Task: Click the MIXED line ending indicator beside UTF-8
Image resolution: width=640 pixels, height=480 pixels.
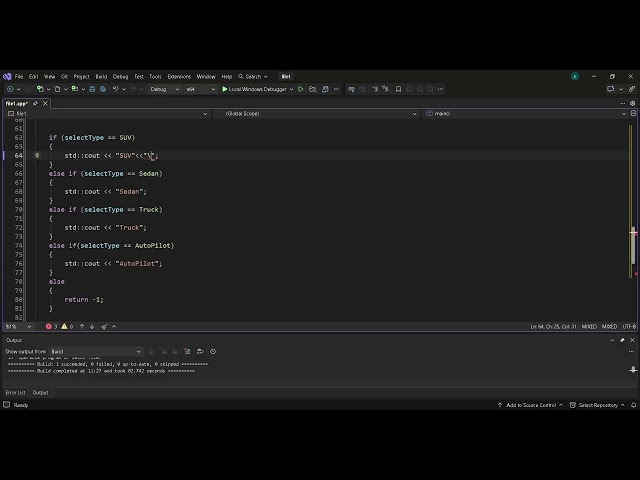Action: [x=609, y=327]
